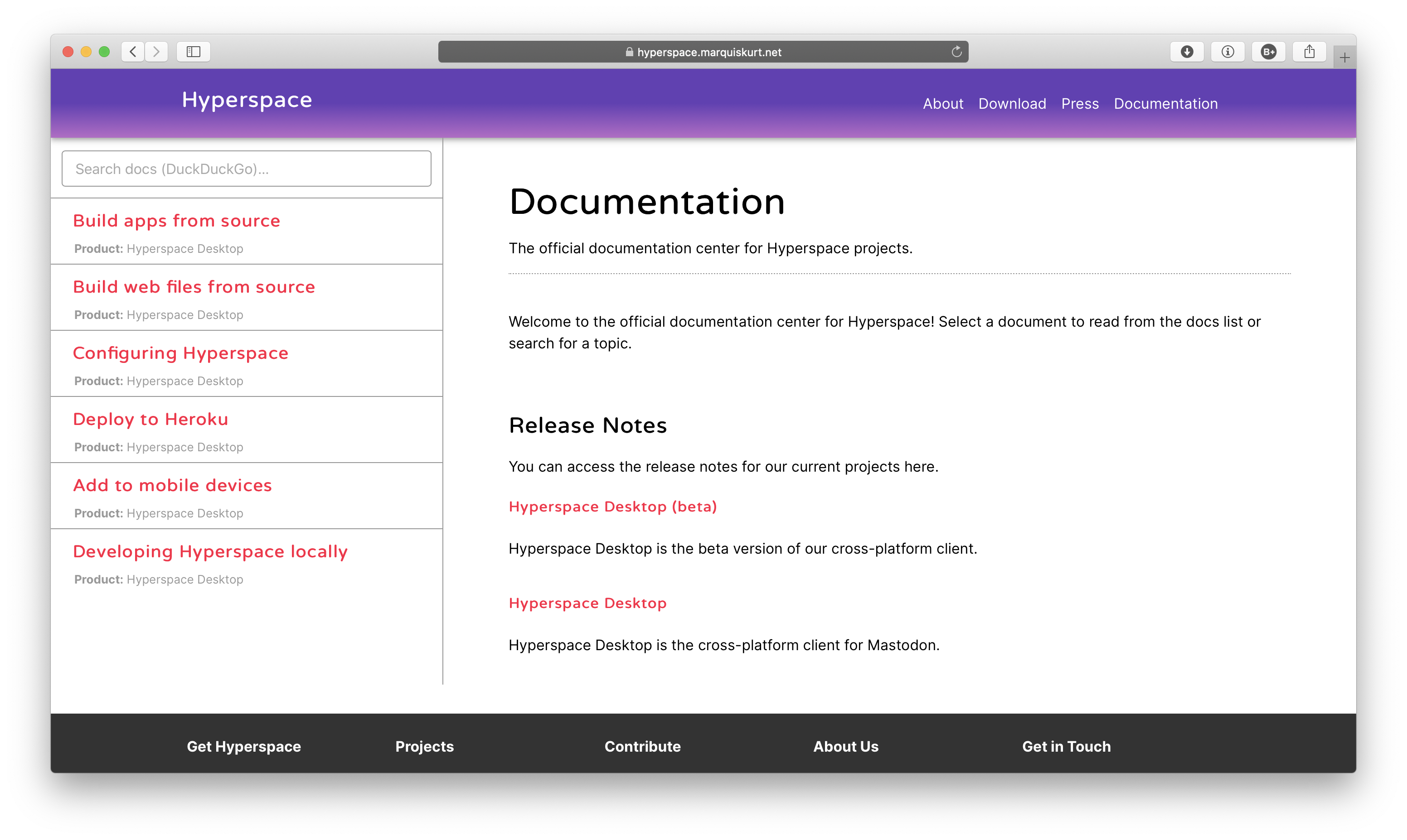Image resolution: width=1407 pixels, height=840 pixels.
Task: Open the Add to mobile devices doc
Action: pyautogui.click(x=173, y=486)
